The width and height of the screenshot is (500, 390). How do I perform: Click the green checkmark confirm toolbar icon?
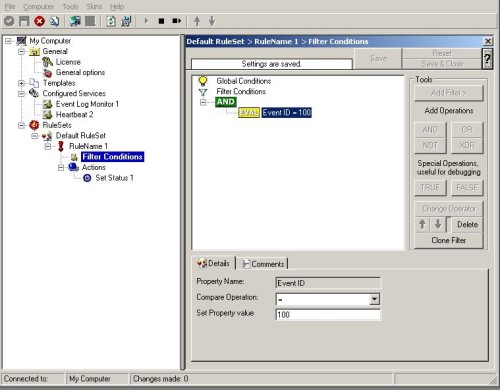(9, 21)
